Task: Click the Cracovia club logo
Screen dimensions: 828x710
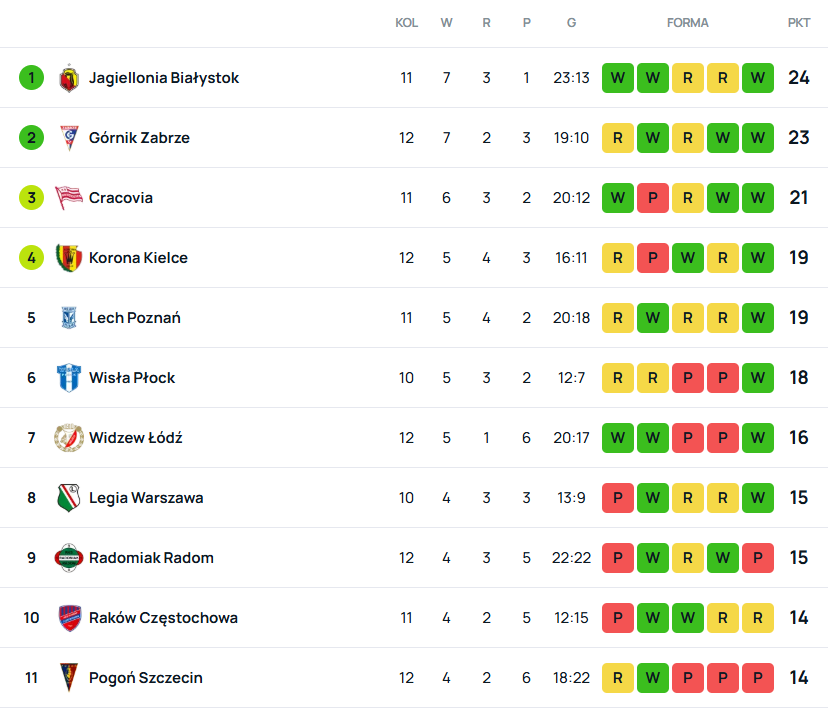Action: (68, 198)
